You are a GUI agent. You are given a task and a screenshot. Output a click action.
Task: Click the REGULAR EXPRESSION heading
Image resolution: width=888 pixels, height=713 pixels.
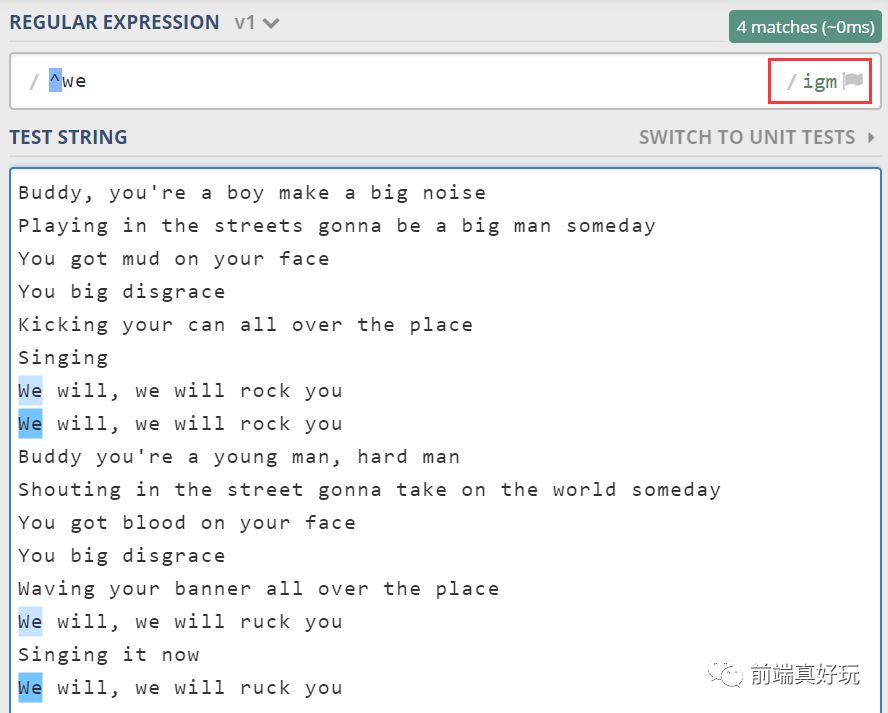point(114,23)
